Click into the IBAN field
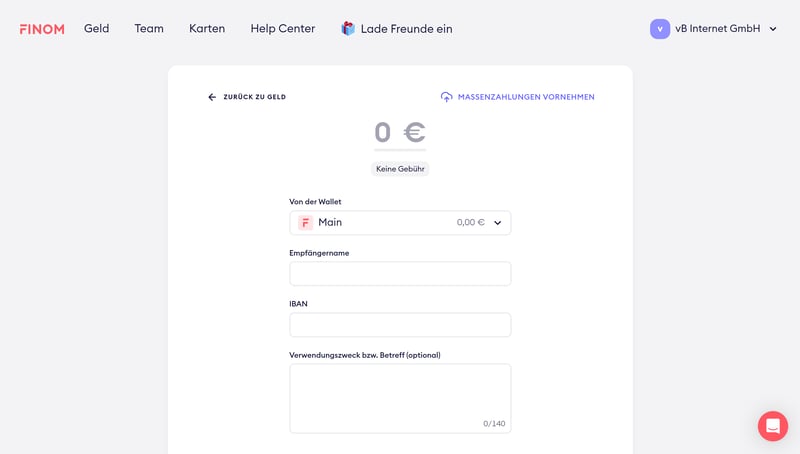The image size is (800, 454). click(400, 325)
